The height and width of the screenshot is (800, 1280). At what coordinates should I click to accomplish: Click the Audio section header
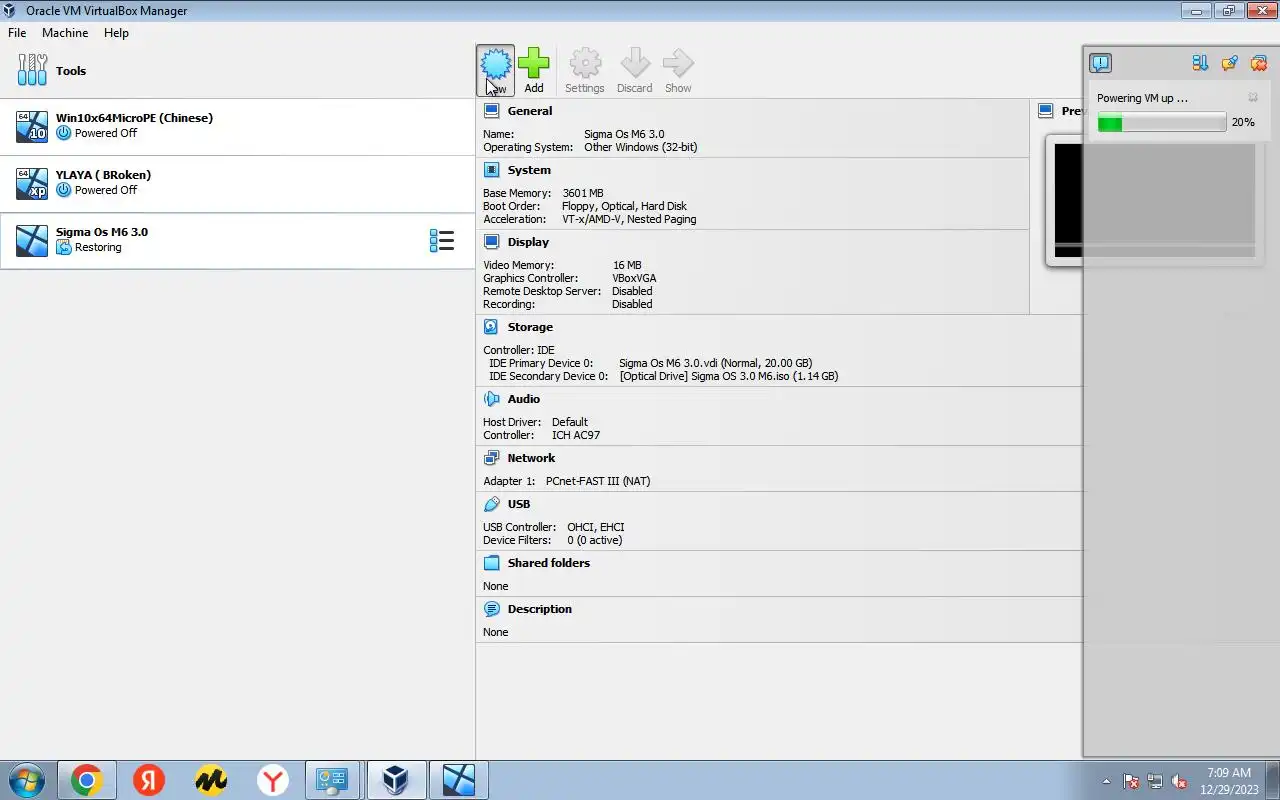point(523,399)
